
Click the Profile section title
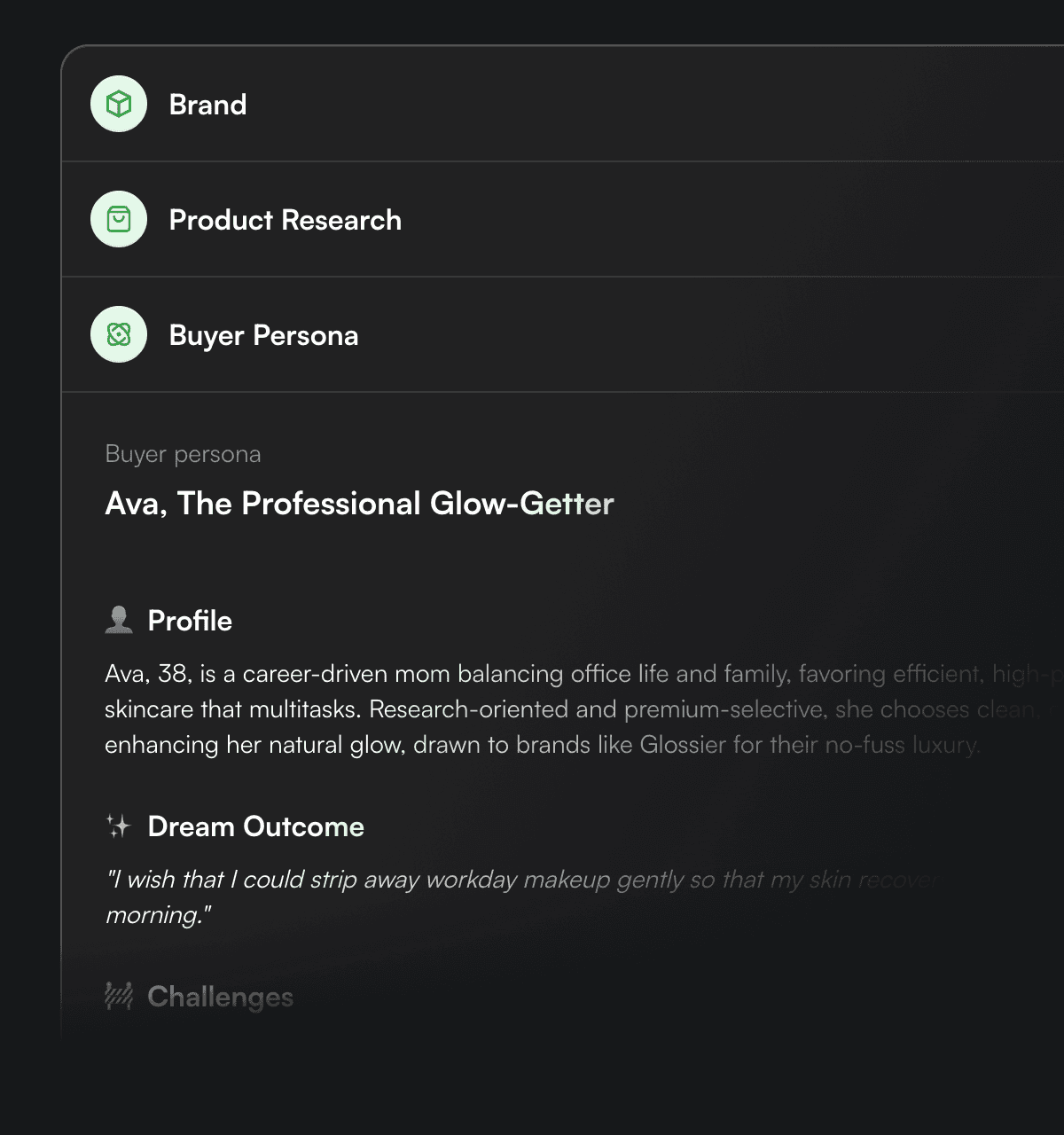tap(190, 621)
